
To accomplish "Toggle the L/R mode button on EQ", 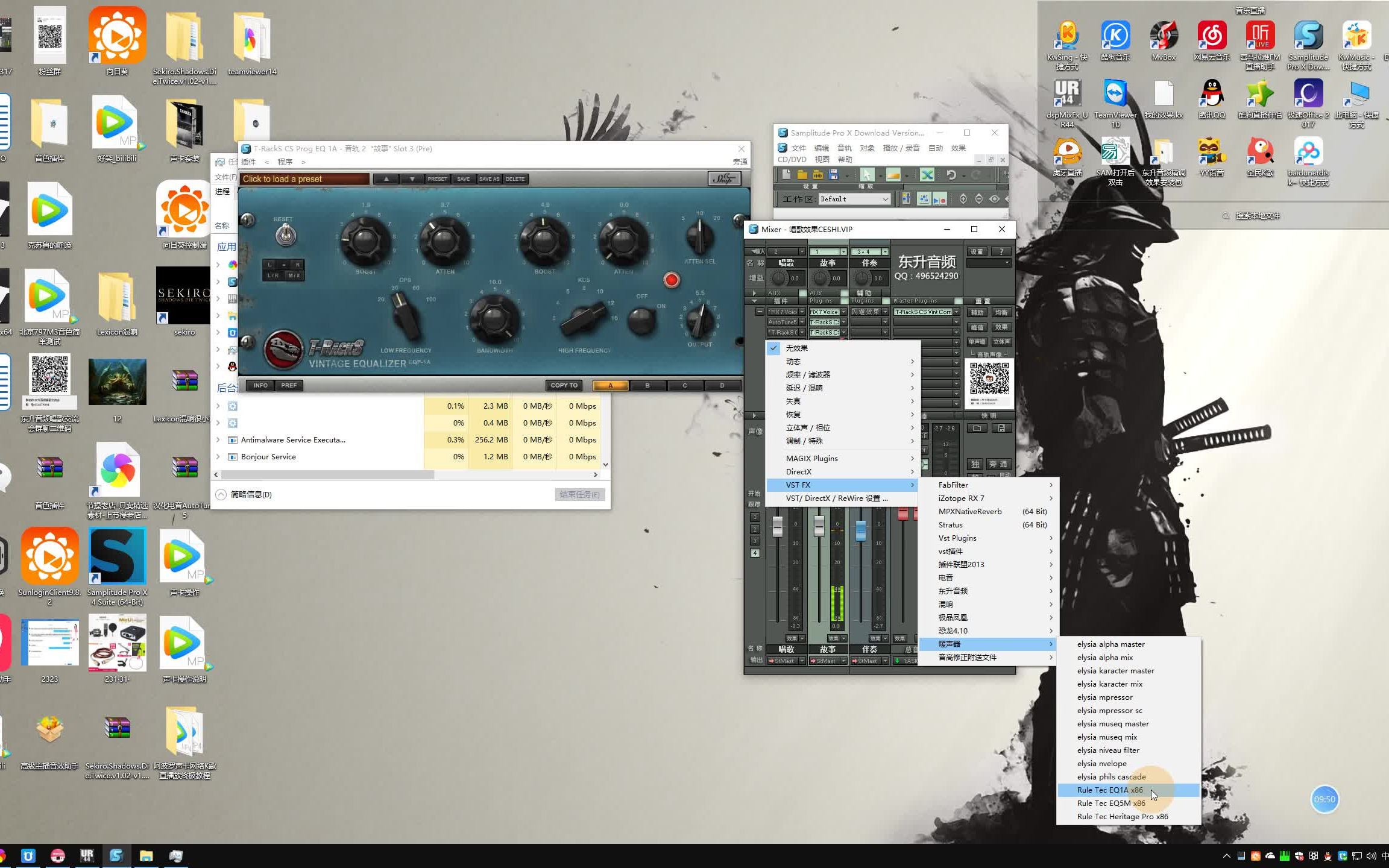I will [273, 275].
